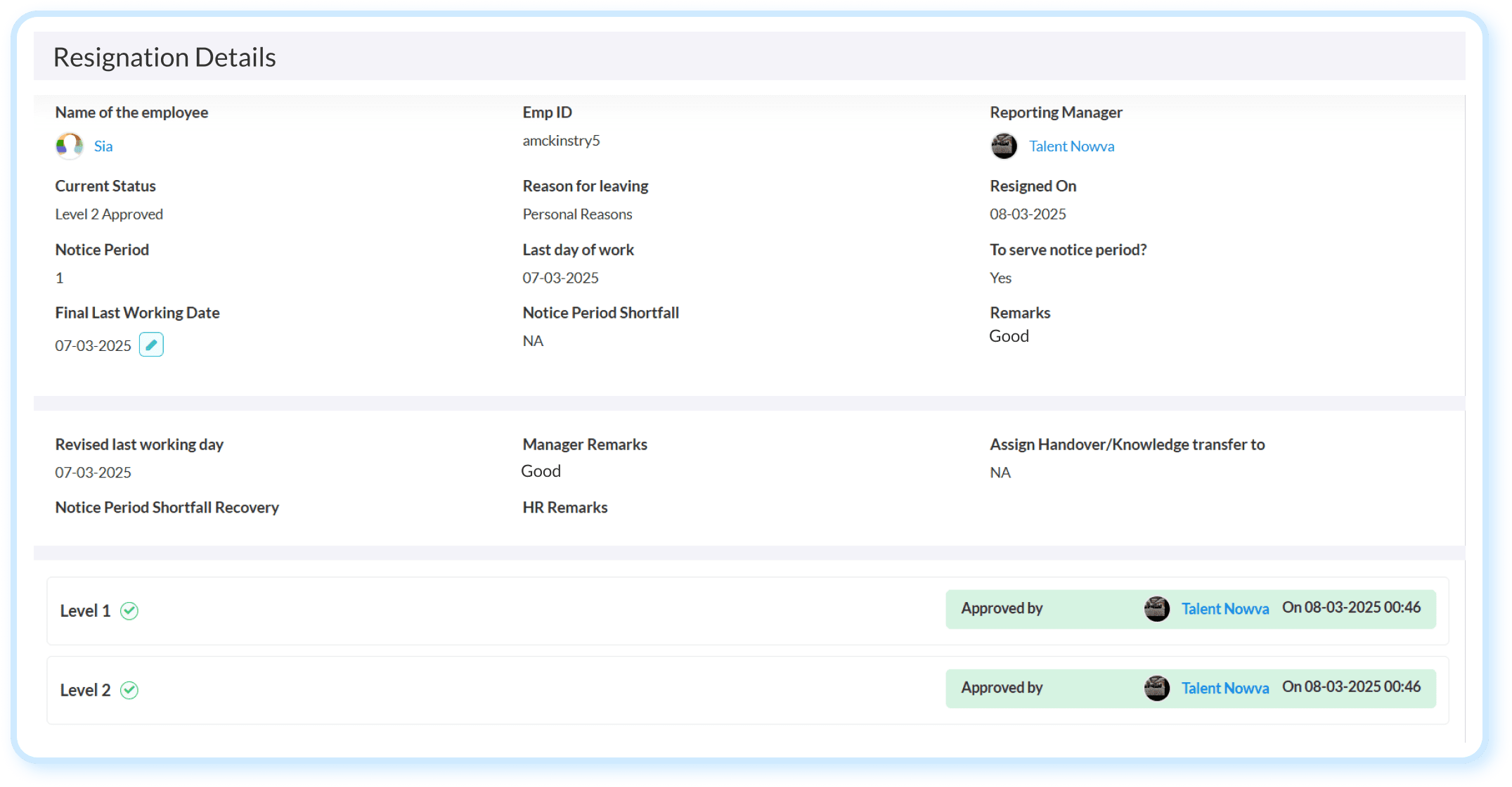
Task: Click the Level 2 Approved status text
Action: coord(109,214)
